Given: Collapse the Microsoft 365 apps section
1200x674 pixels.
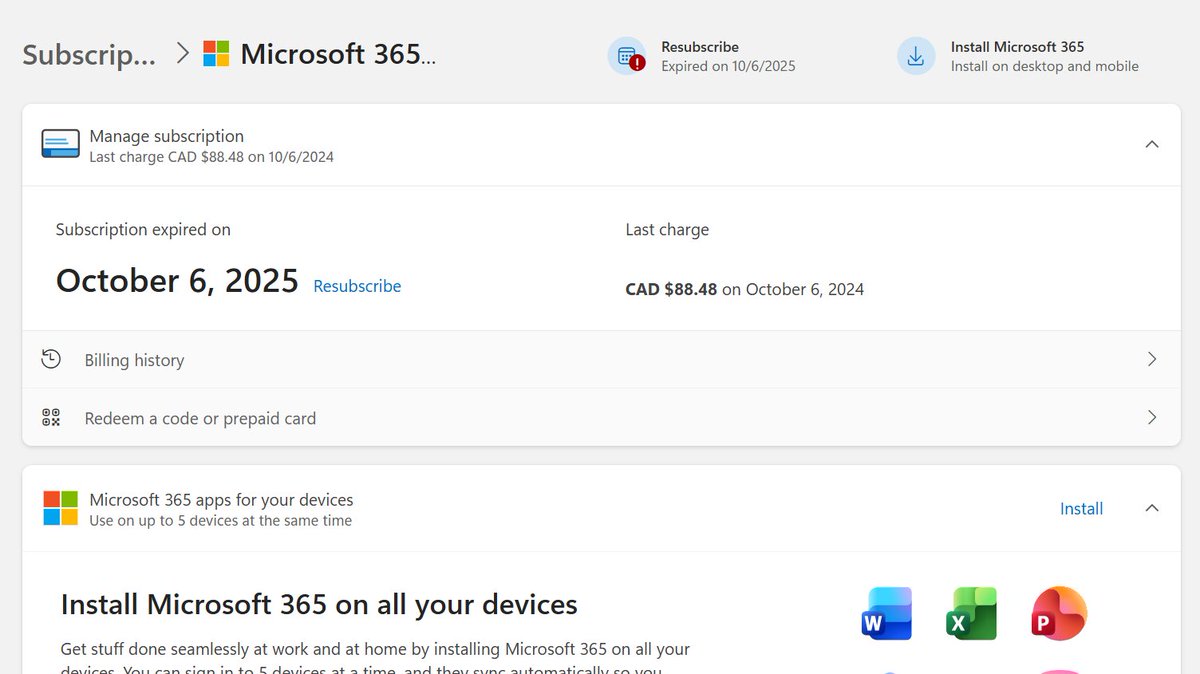Looking at the screenshot, I should pyautogui.click(x=1152, y=508).
